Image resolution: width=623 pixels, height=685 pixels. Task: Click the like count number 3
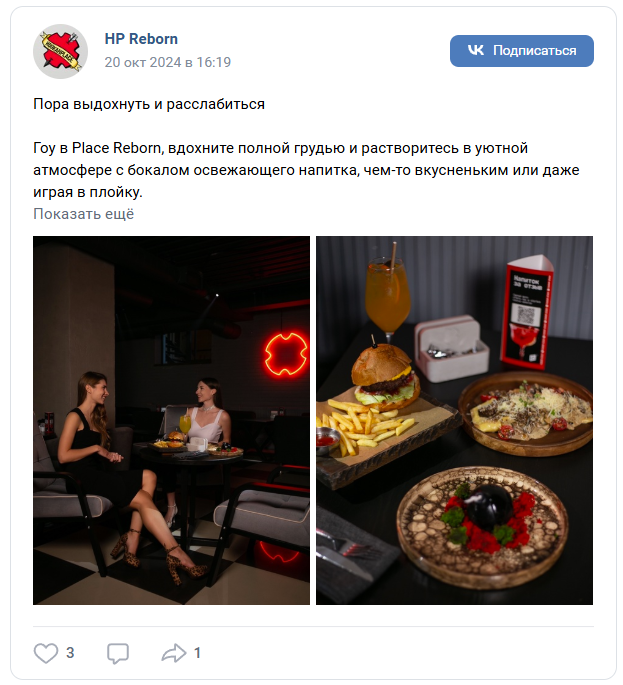(70, 653)
